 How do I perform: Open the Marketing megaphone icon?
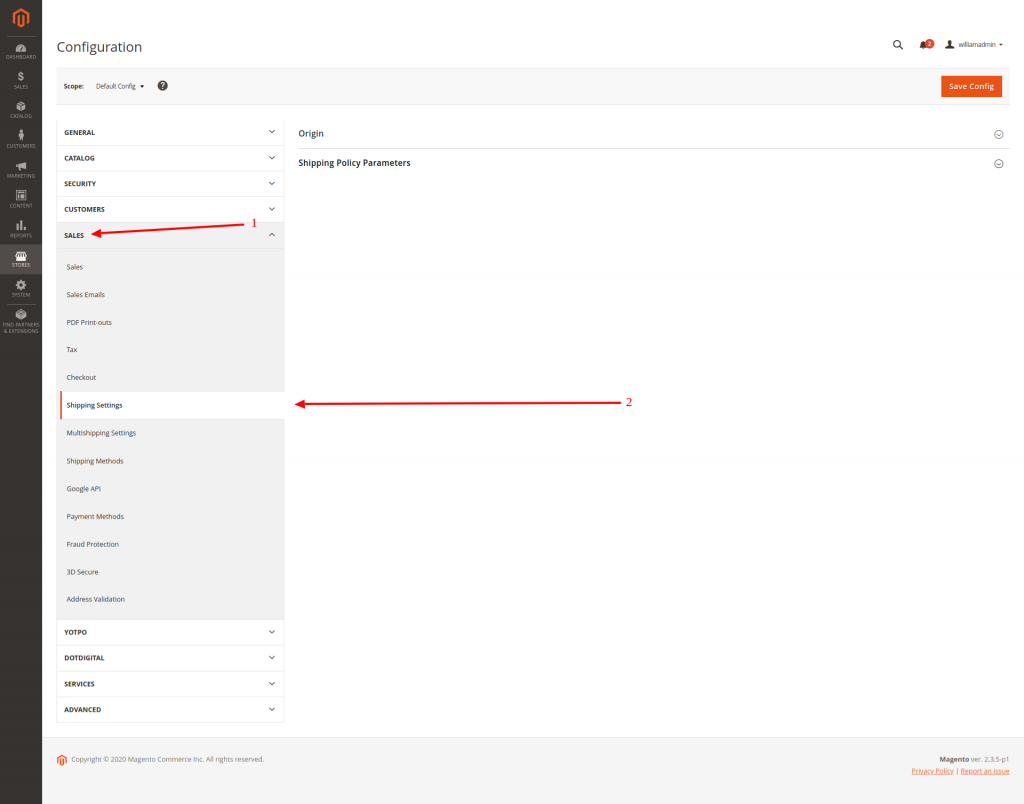click(21, 169)
